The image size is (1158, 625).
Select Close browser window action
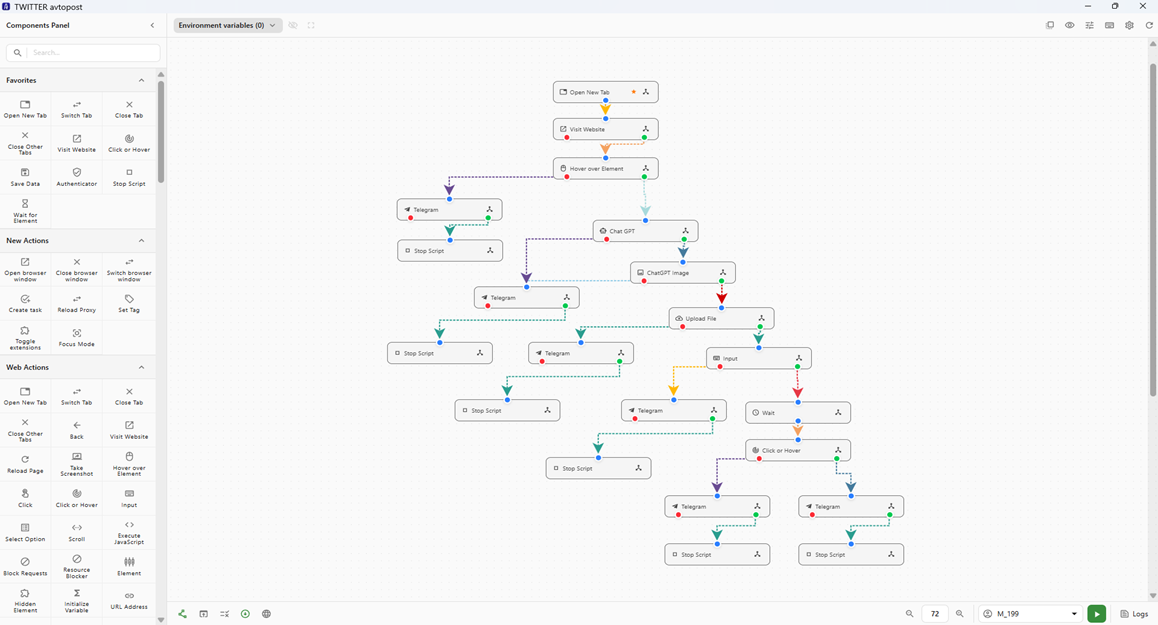[x=77, y=270]
